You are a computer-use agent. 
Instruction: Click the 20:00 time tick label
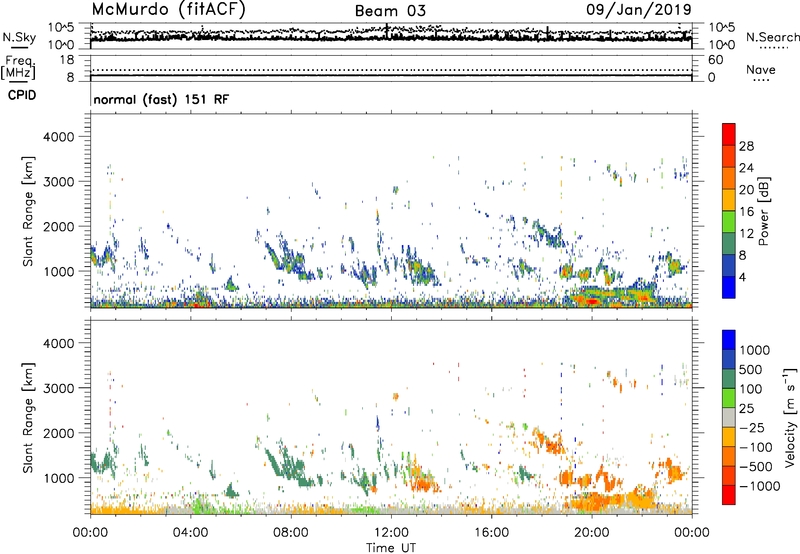coord(591,533)
